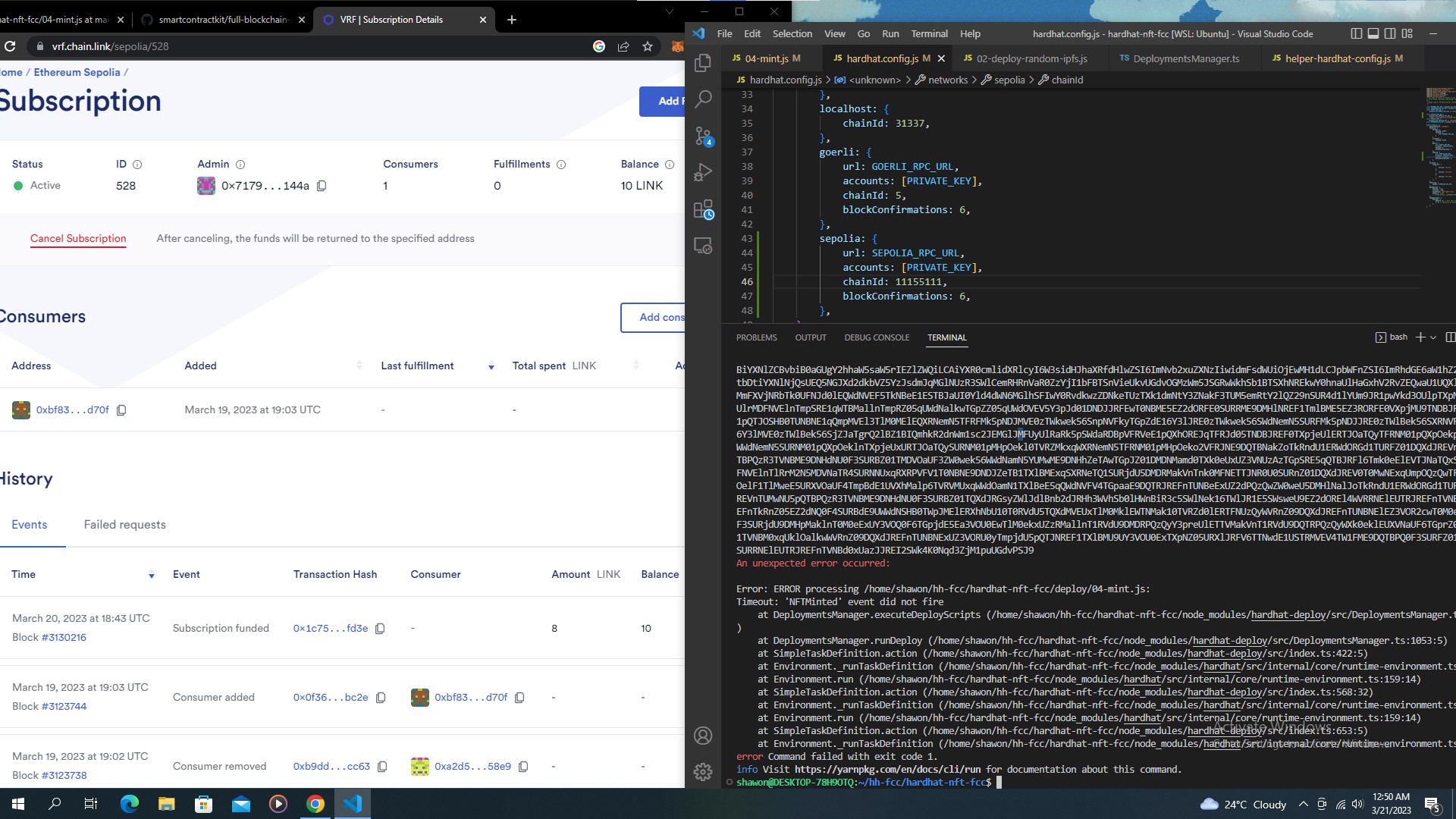1456x819 pixels.
Task: Switch to the Failed requests tab
Action: (124, 525)
